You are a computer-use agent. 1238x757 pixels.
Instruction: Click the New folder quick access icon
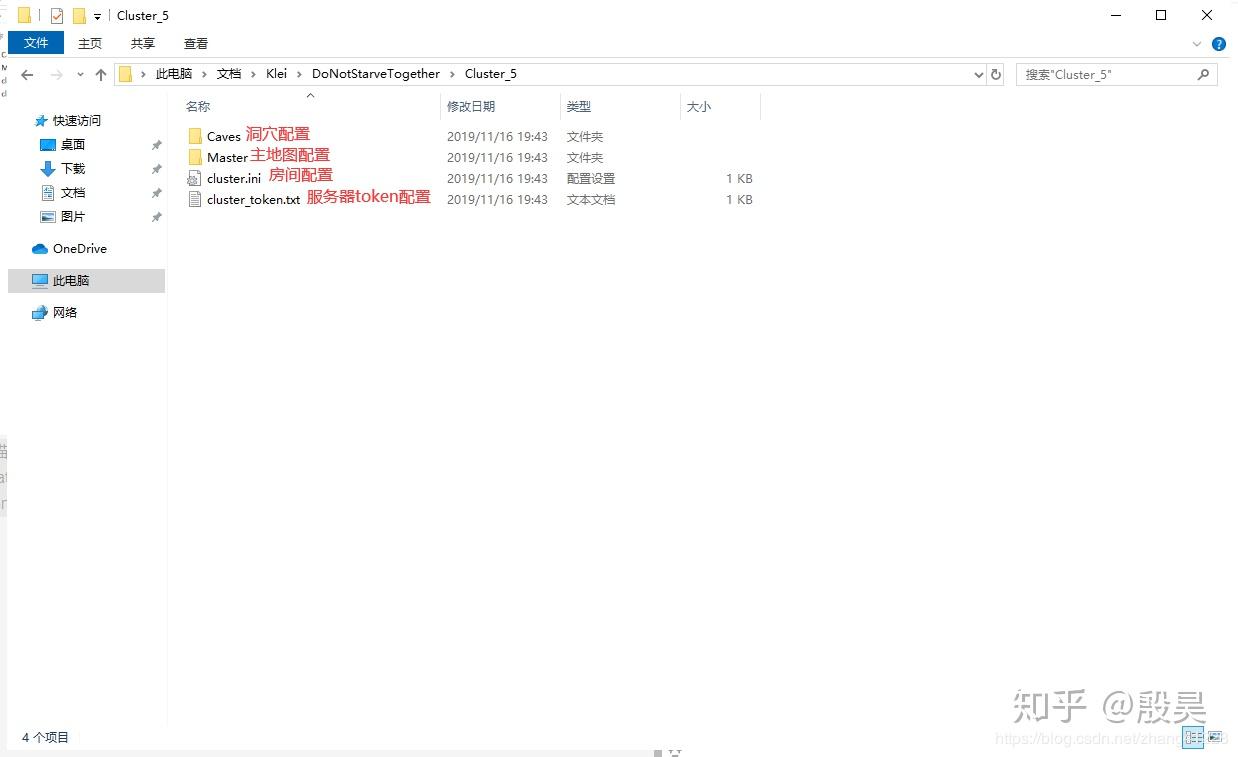coord(79,15)
